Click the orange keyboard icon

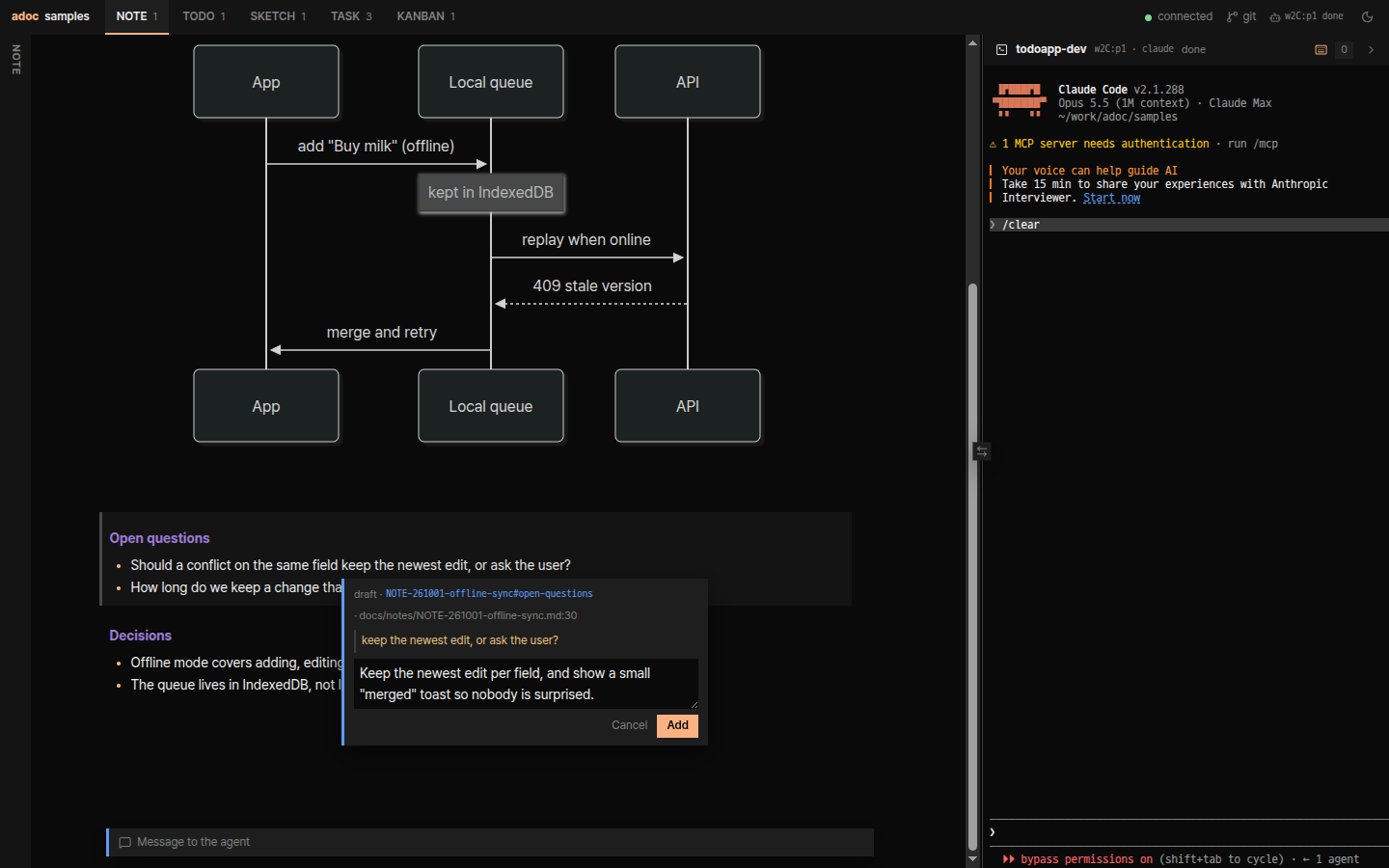tap(1321, 49)
